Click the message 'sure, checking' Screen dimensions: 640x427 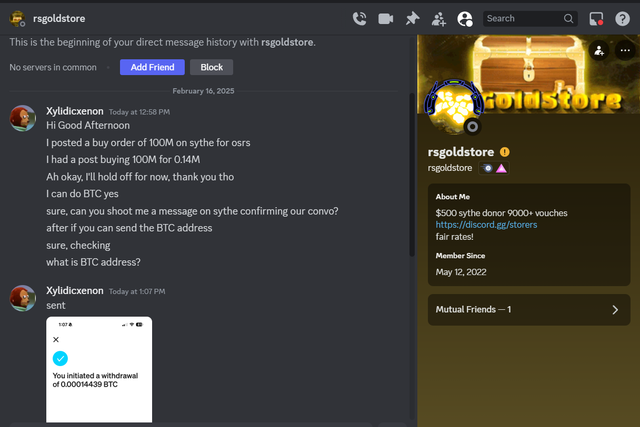coord(78,245)
